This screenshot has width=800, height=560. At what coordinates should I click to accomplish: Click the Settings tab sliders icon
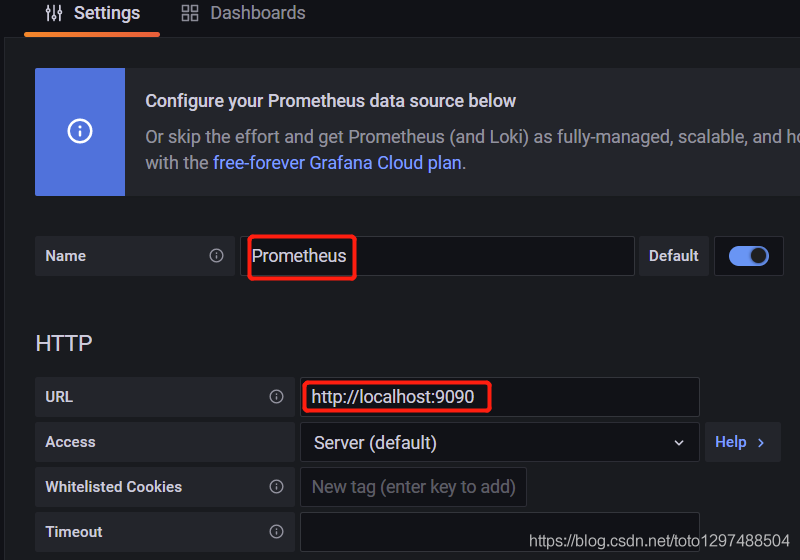[x=54, y=14]
